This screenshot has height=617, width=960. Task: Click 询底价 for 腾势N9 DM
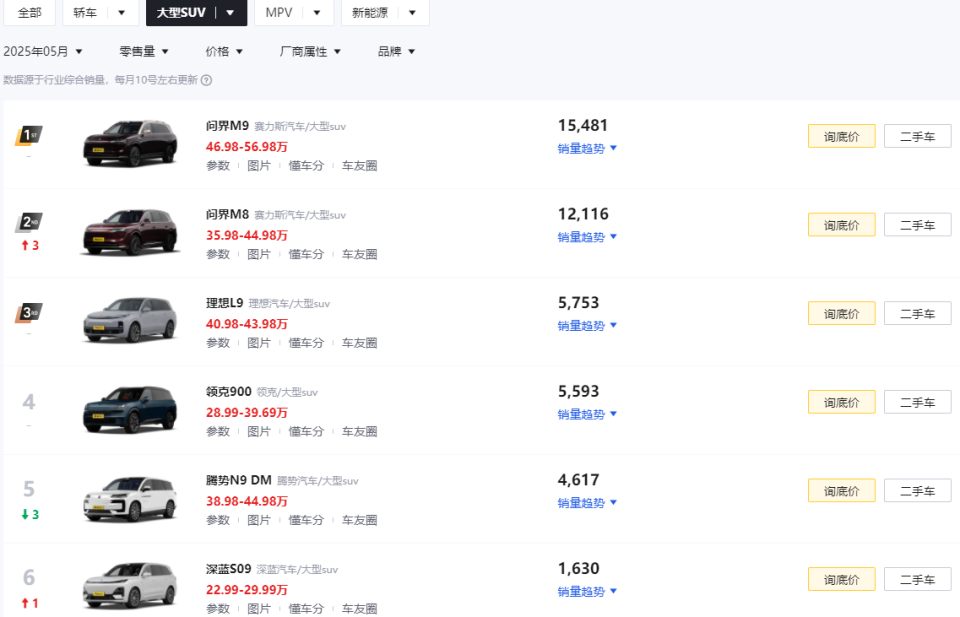pyautogui.click(x=841, y=490)
